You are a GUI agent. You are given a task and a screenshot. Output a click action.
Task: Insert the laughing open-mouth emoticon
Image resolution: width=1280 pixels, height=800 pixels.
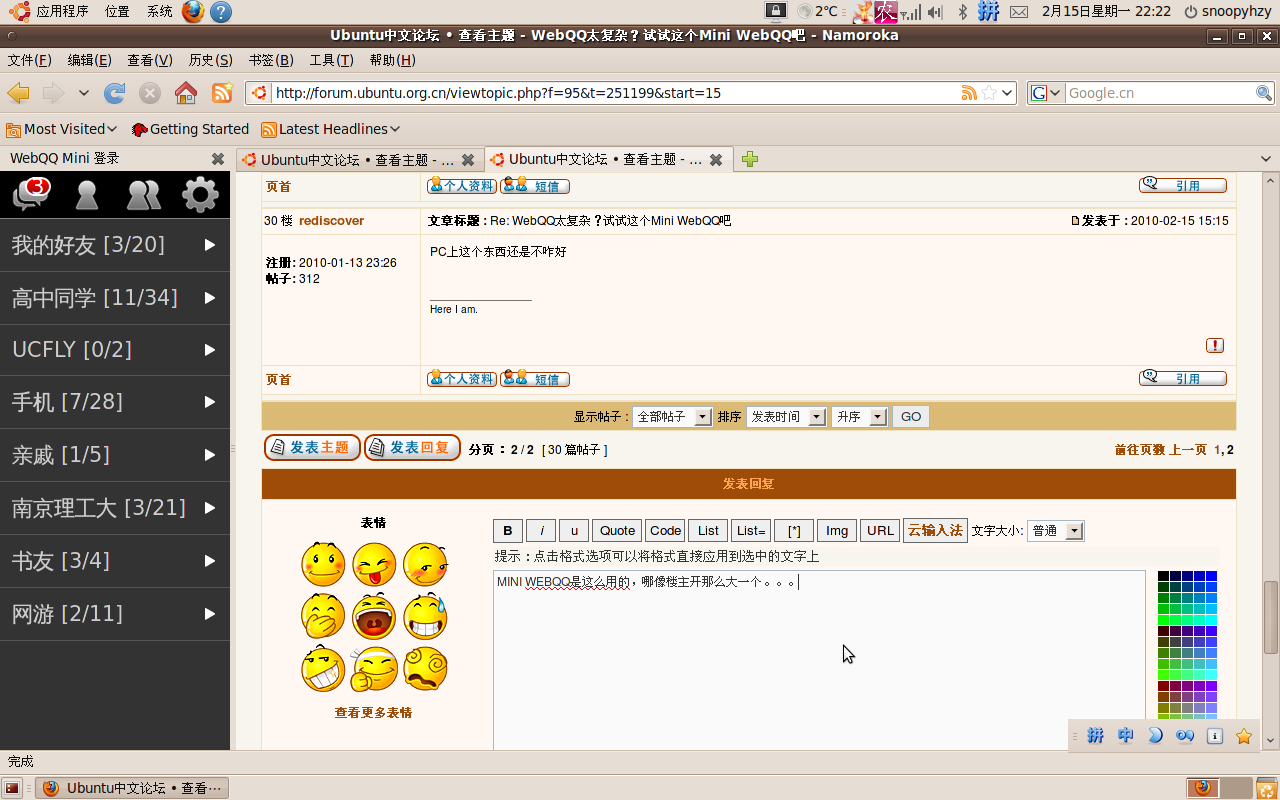(374, 616)
